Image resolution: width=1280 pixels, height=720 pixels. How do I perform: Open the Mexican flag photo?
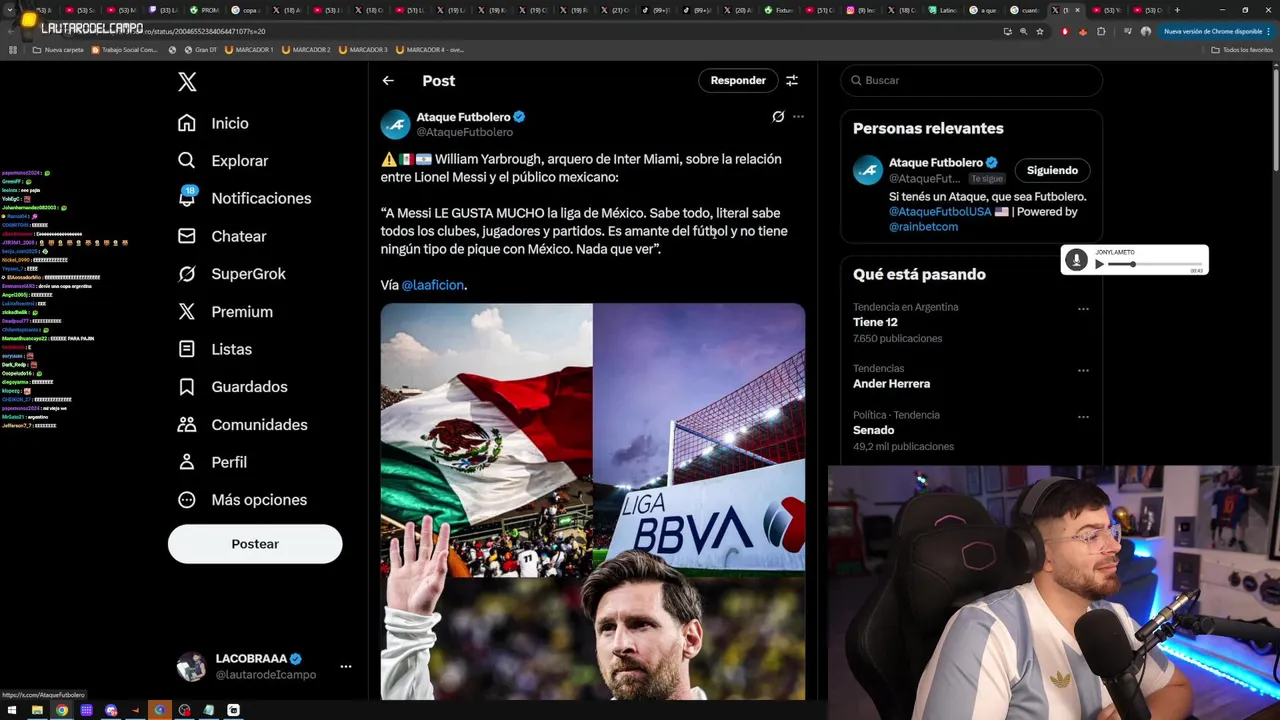[486, 440]
